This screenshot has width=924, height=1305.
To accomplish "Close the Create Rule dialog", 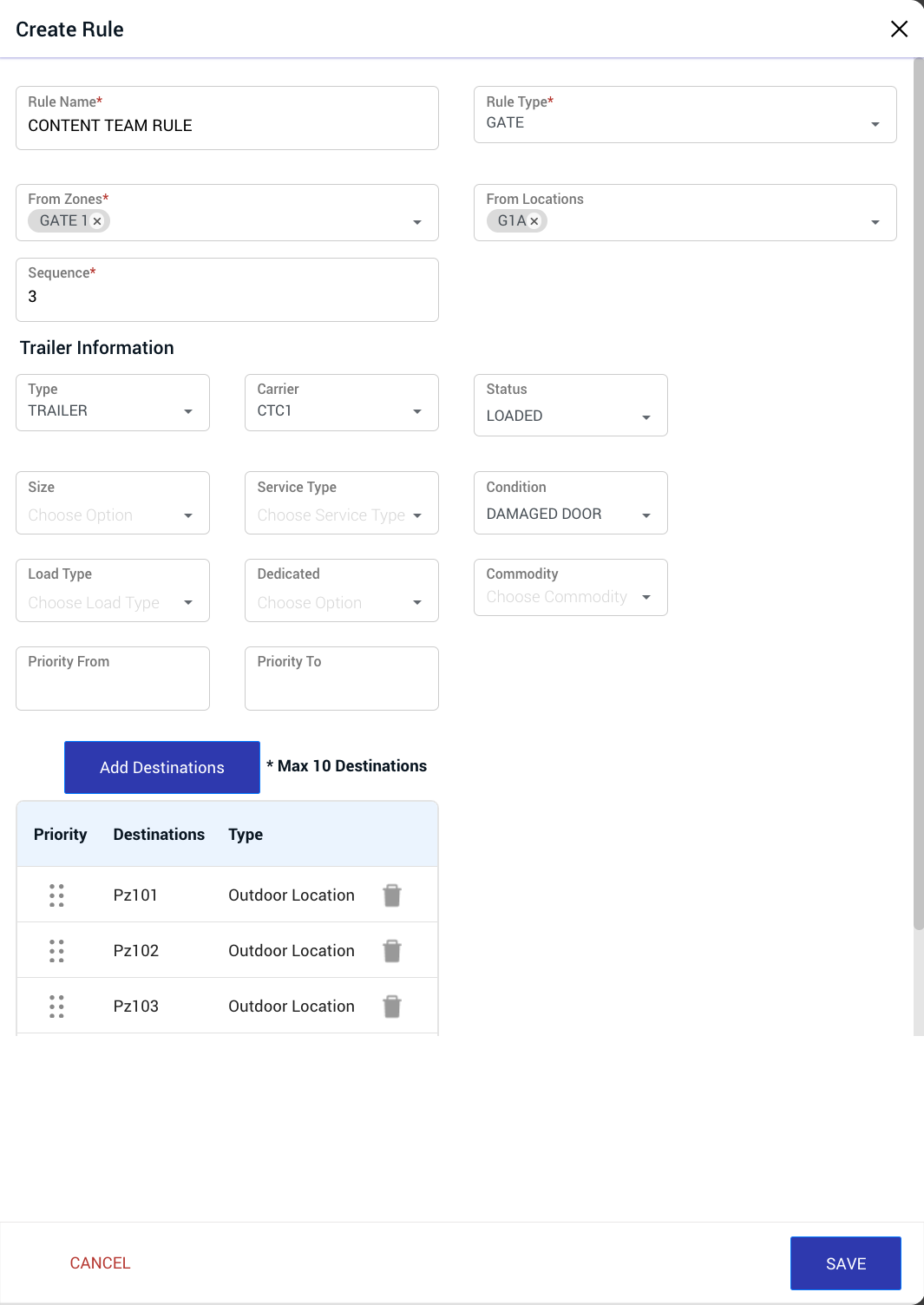I will tap(899, 29).
